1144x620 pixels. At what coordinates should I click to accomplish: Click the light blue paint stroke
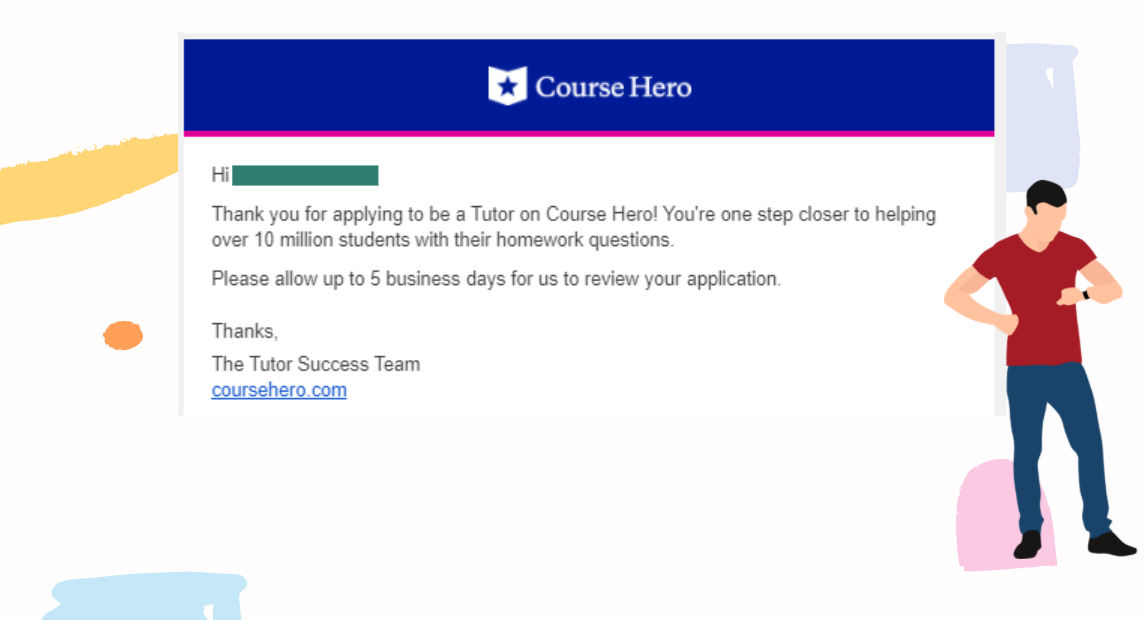click(x=146, y=596)
